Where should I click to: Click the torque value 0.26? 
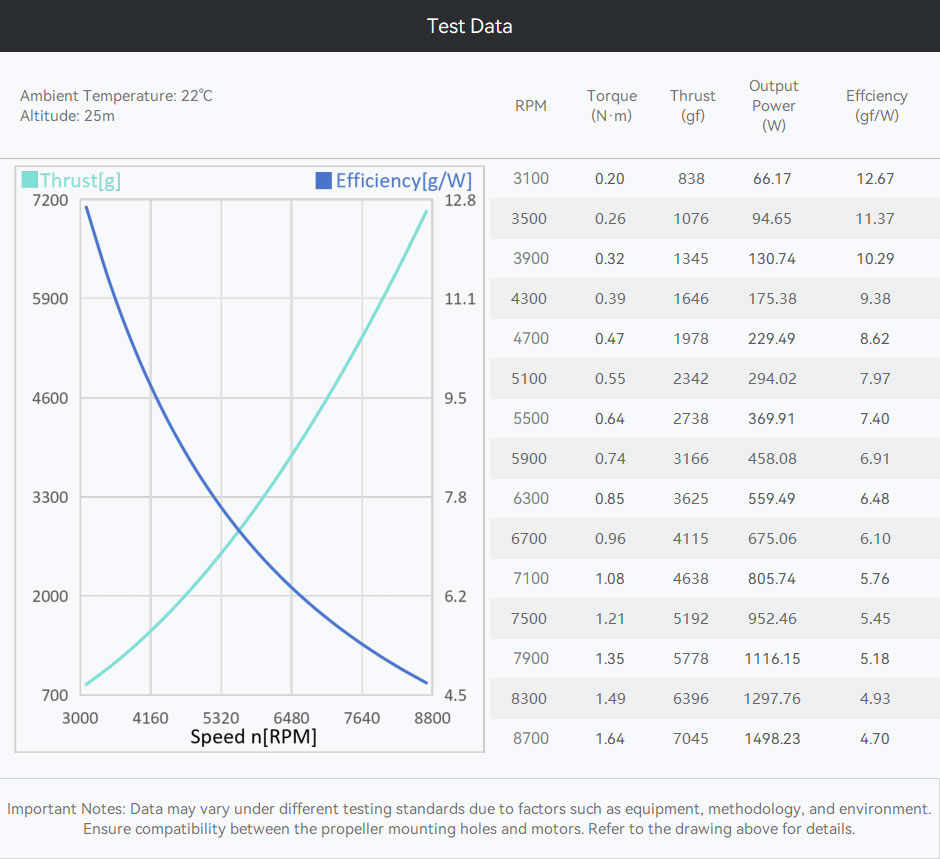[x=610, y=219]
